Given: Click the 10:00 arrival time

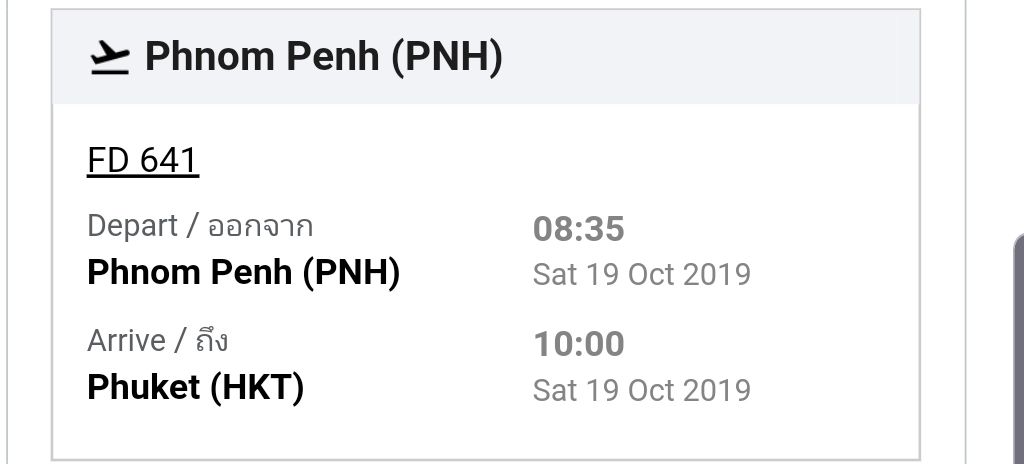Looking at the screenshot, I should coord(579,344).
